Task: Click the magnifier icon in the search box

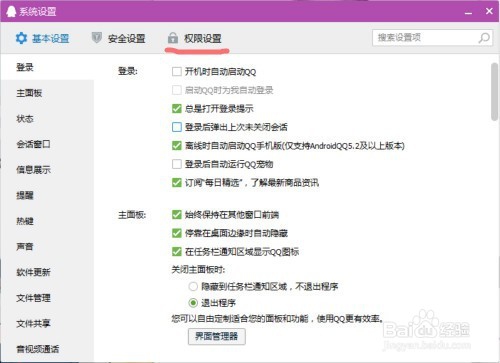Action: [x=484, y=38]
